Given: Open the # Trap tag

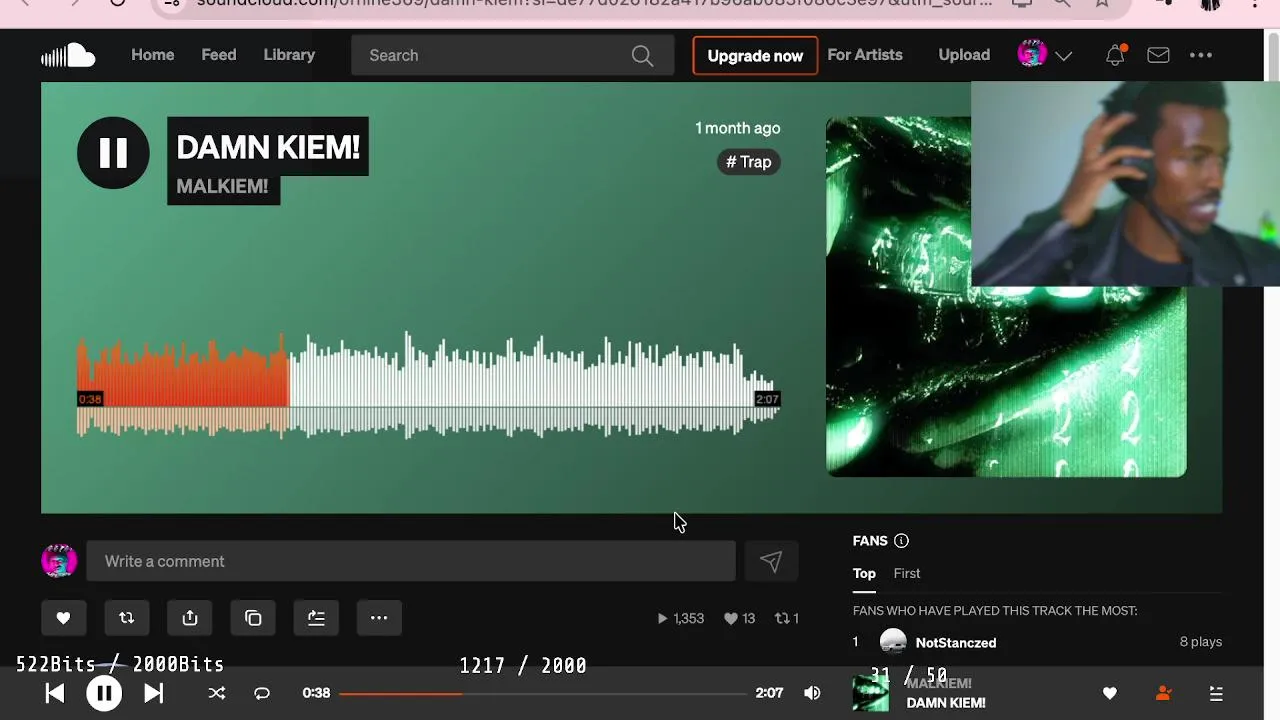Looking at the screenshot, I should pyautogui.click(x=749, y=162).
